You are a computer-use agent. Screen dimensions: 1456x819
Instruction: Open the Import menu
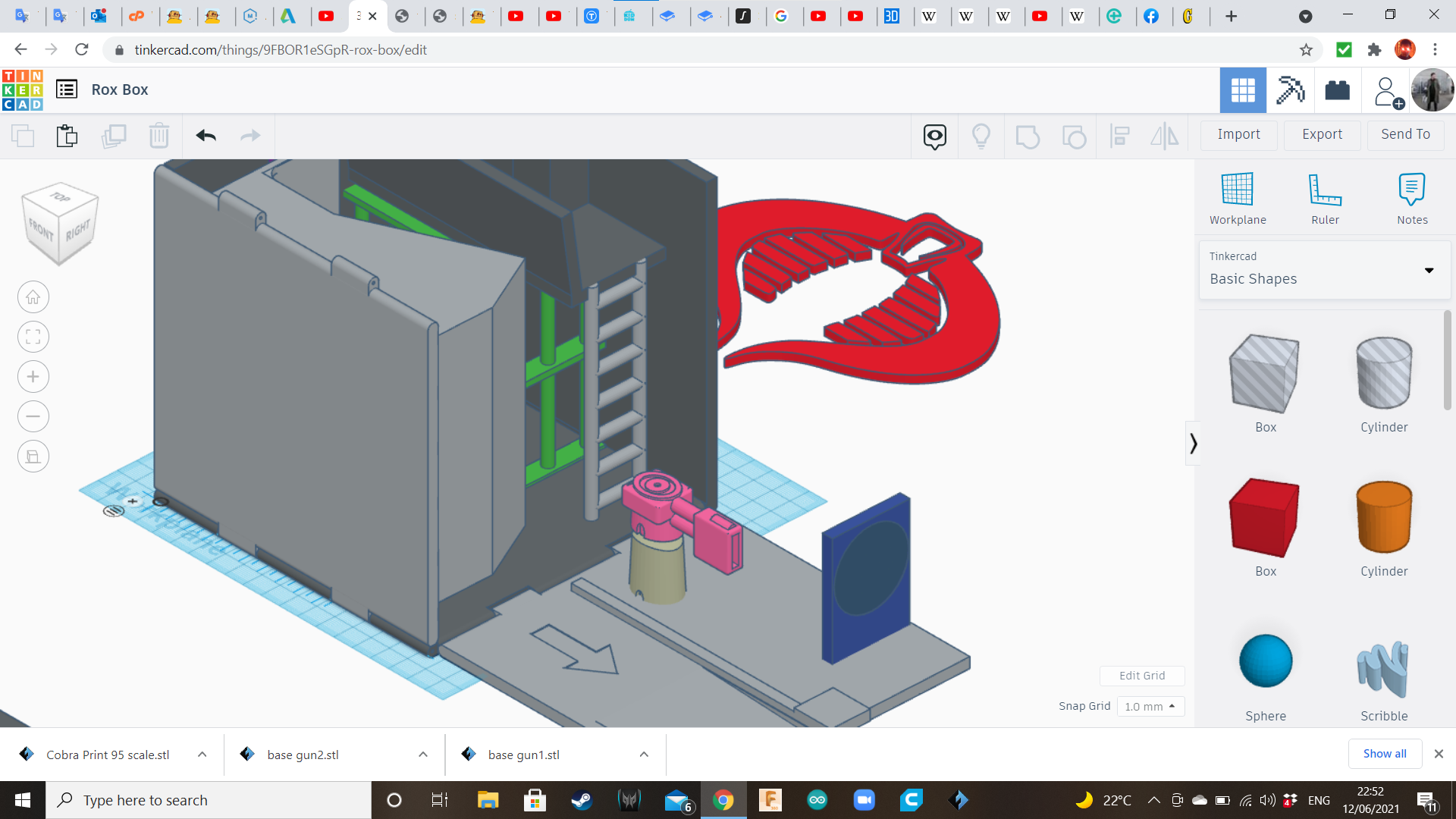pos(1238,134)
